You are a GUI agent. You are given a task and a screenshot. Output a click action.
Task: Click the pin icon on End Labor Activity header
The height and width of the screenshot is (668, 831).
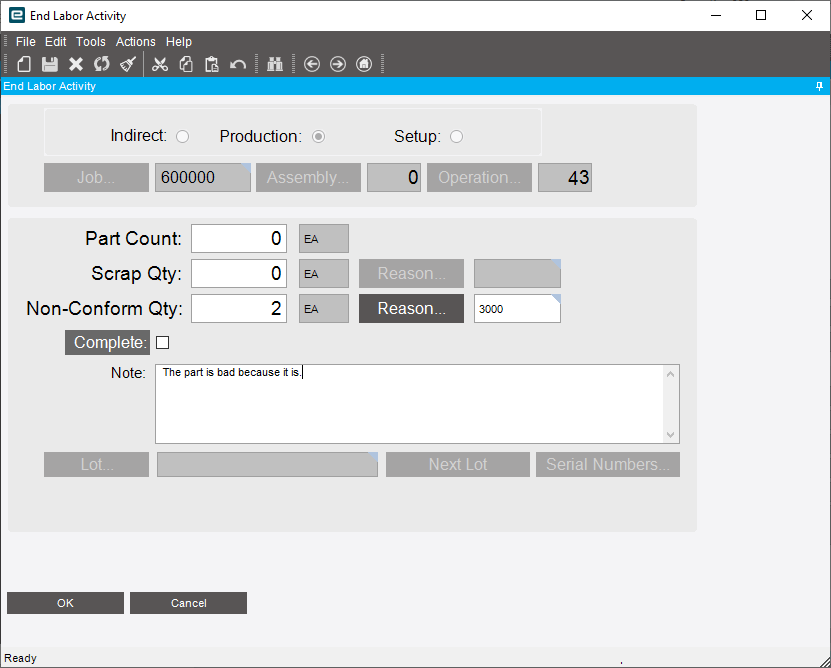[819, 86]
